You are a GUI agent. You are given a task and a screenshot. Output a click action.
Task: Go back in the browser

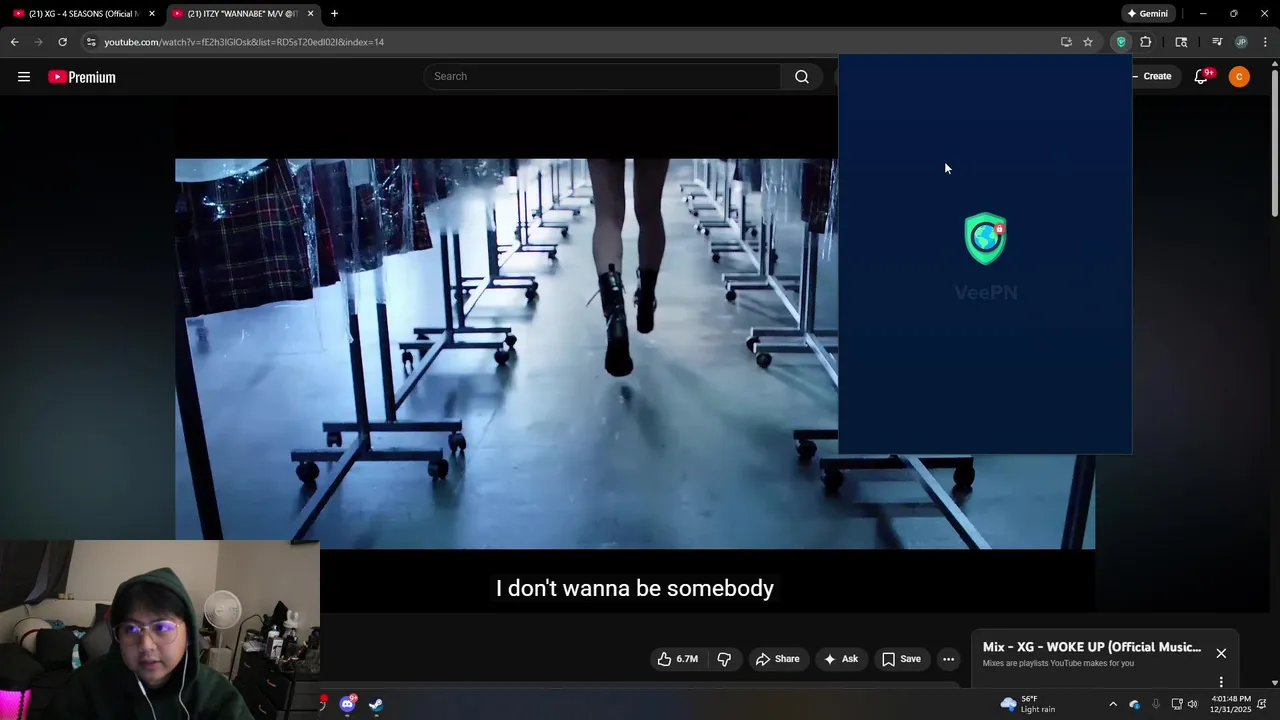[x=14, y=42]
